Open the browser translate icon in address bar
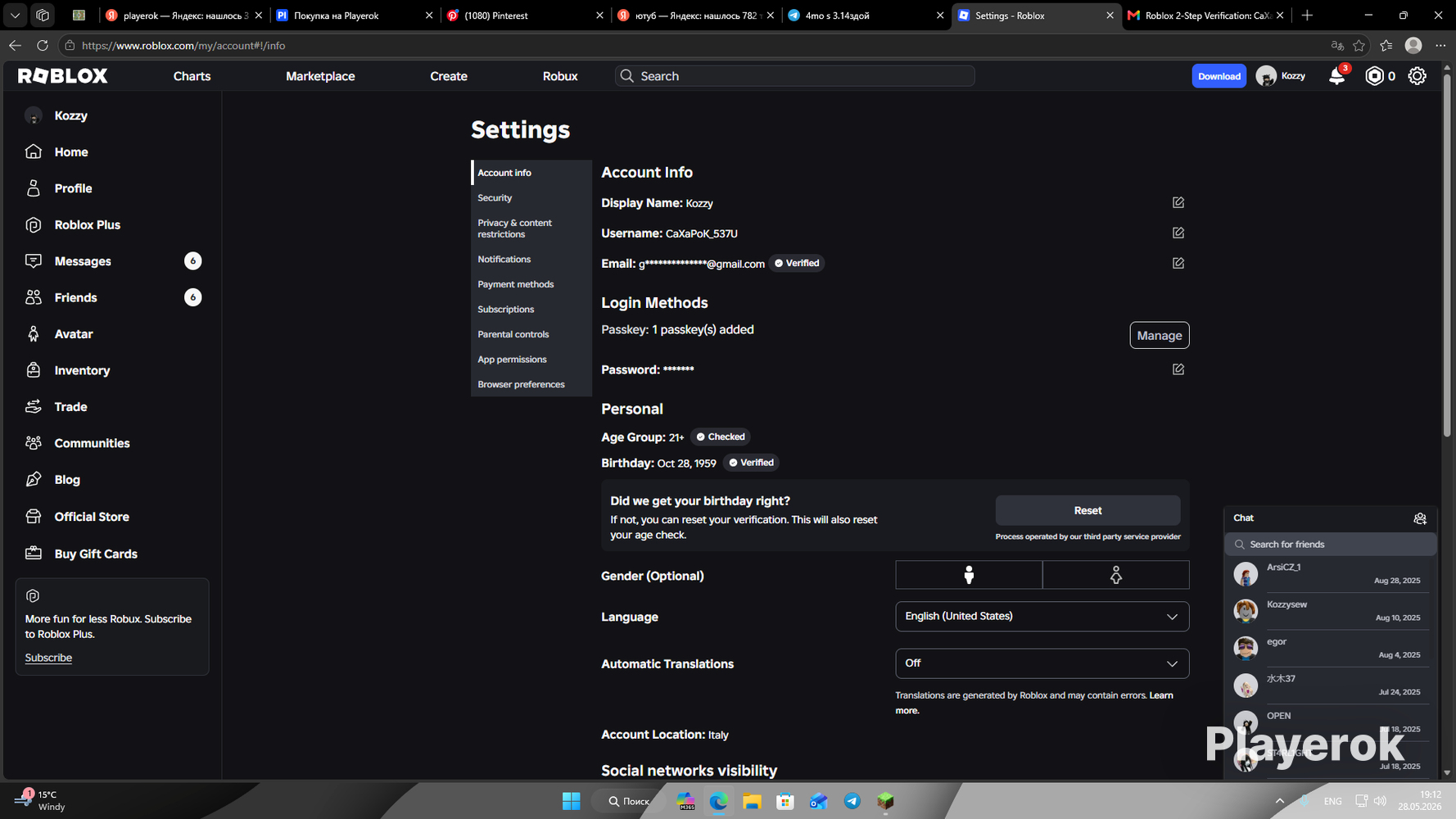1456x819 pixels. [x=1337, y=46]
